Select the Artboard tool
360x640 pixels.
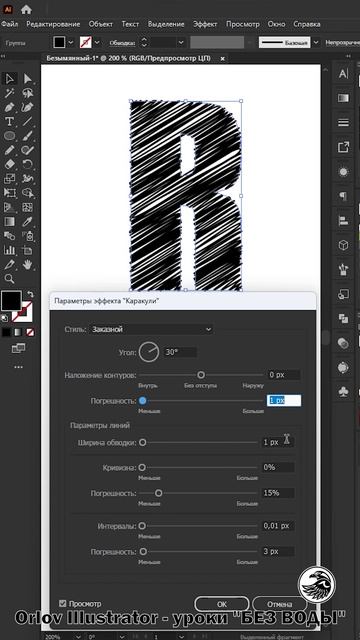click(x=27, y=250)
